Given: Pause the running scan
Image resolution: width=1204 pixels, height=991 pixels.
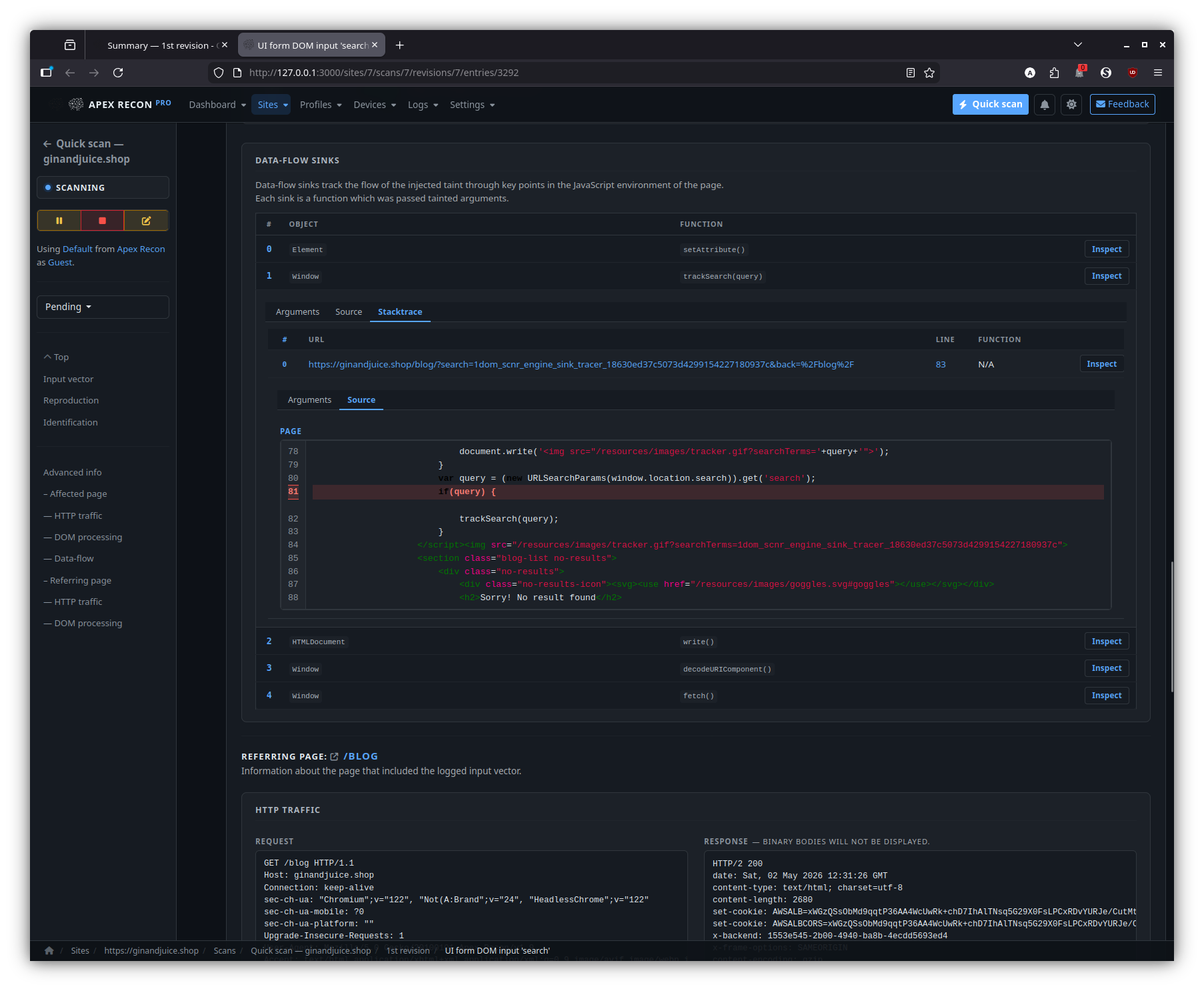Looking at the screenshot, I should tap(59, 221).
